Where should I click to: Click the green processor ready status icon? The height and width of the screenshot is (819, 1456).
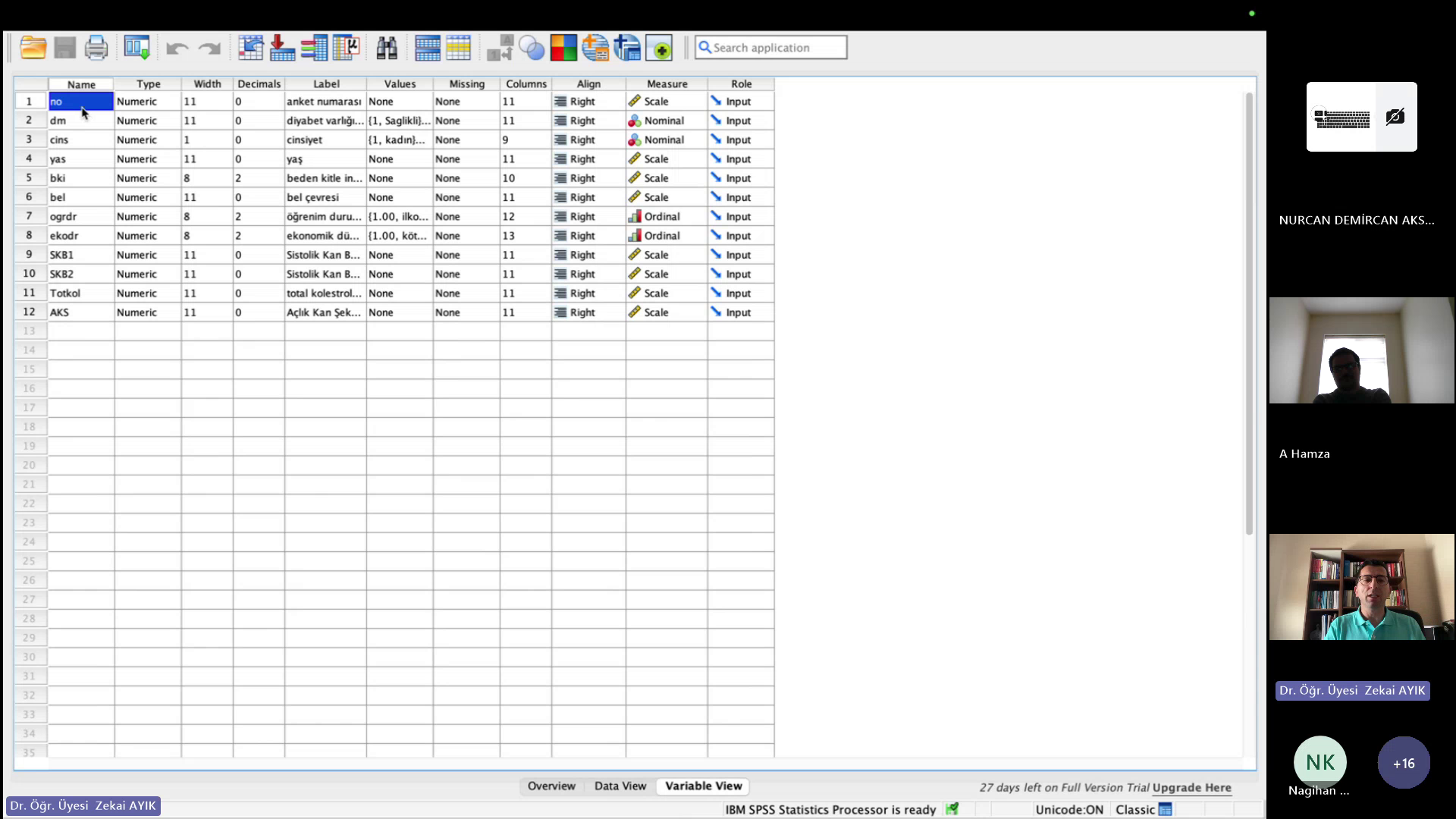(952, 809)
